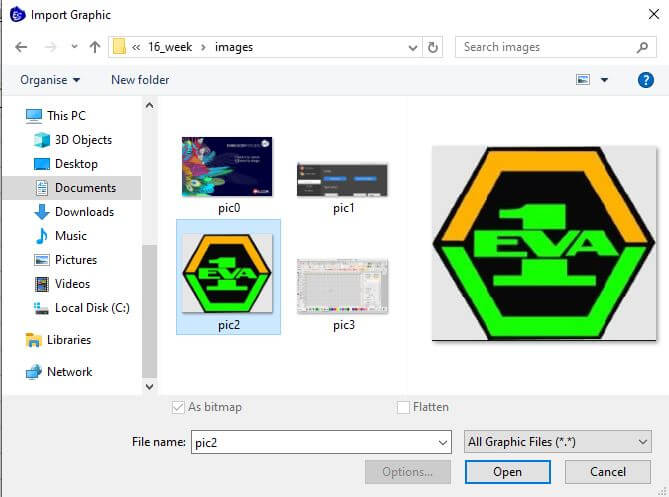Click the images breadcrumb segment
The image size is (669, 497).
[x=234, y=47]
